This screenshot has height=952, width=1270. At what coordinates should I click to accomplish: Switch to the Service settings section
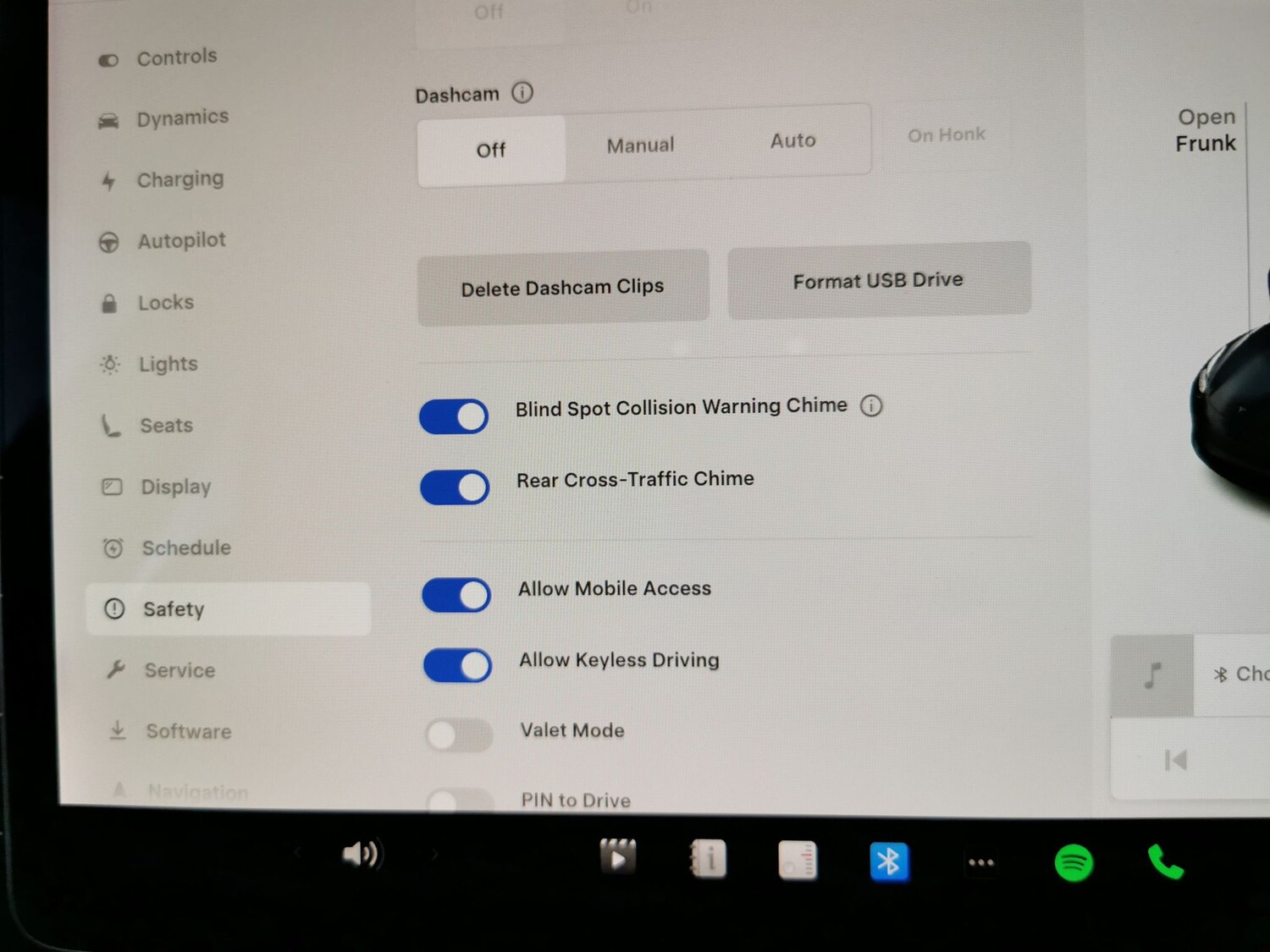point(179,670)
